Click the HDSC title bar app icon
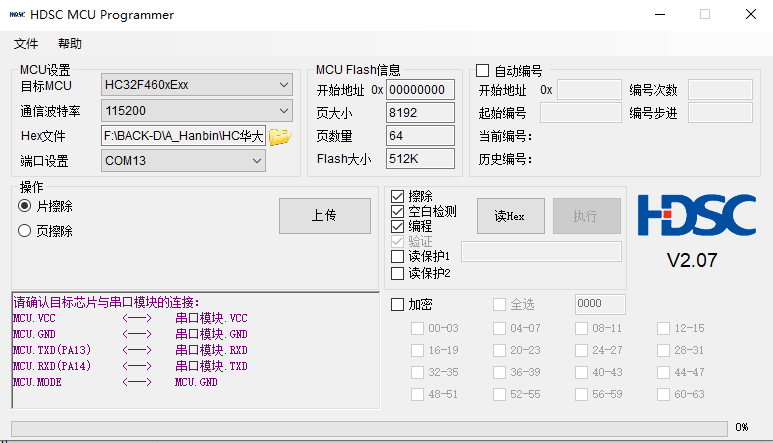 tap(17, 15)
